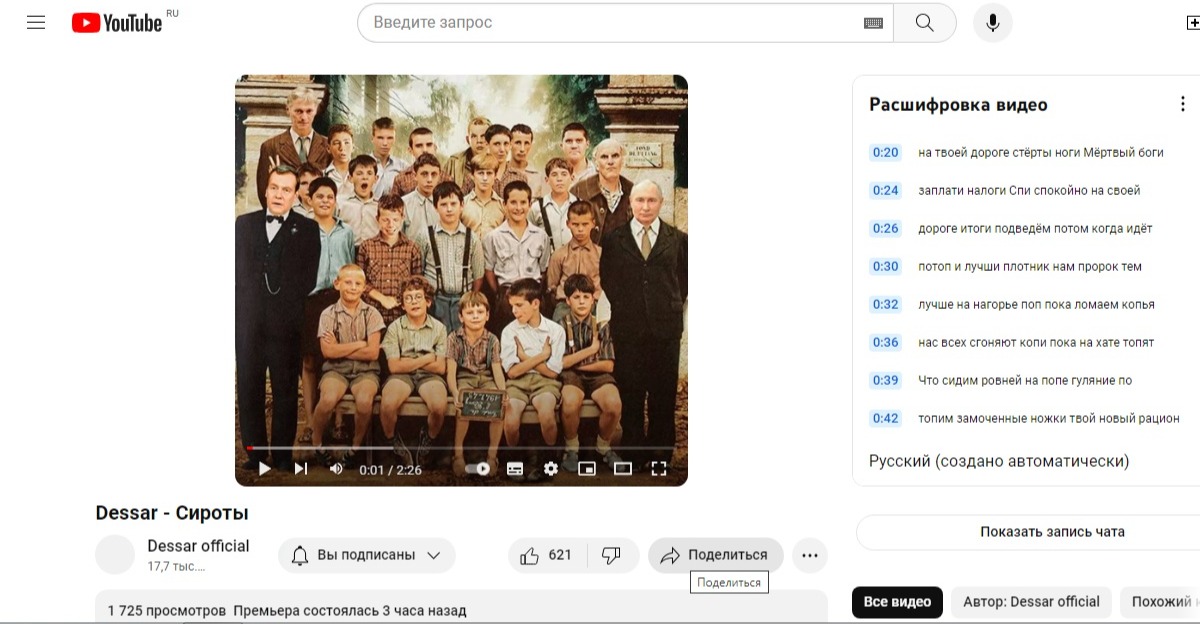Select transcript line 'лучше на нагорье поп'

point(1036,304)
